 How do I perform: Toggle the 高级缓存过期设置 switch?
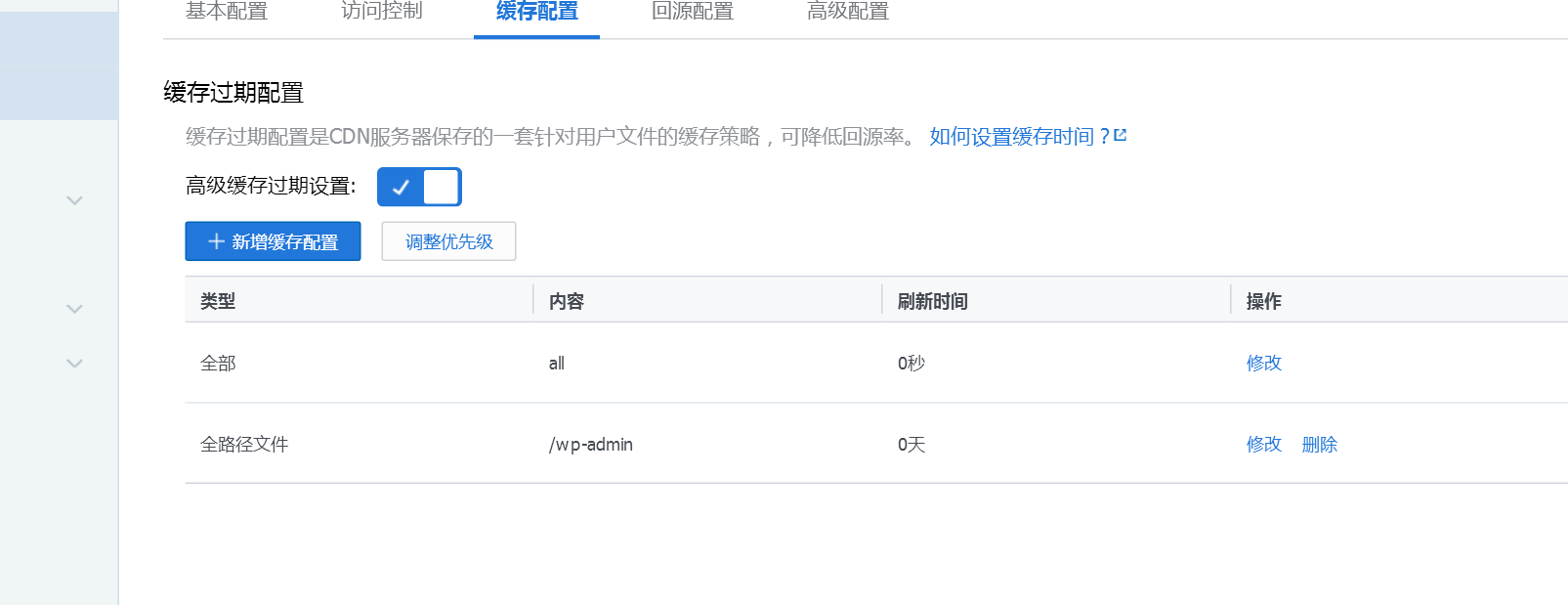419,187
